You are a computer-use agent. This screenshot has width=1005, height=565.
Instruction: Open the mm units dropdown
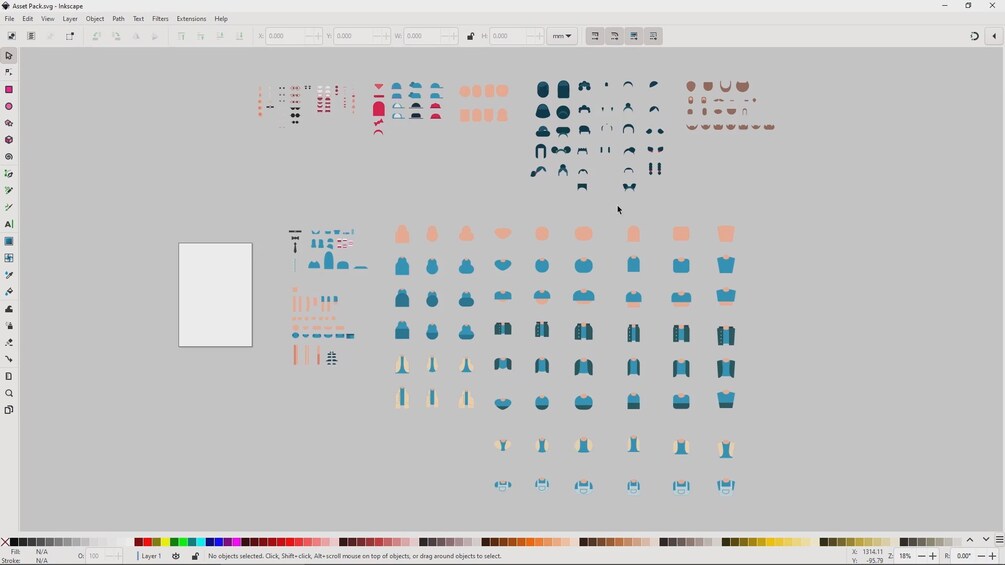(561, 37)
